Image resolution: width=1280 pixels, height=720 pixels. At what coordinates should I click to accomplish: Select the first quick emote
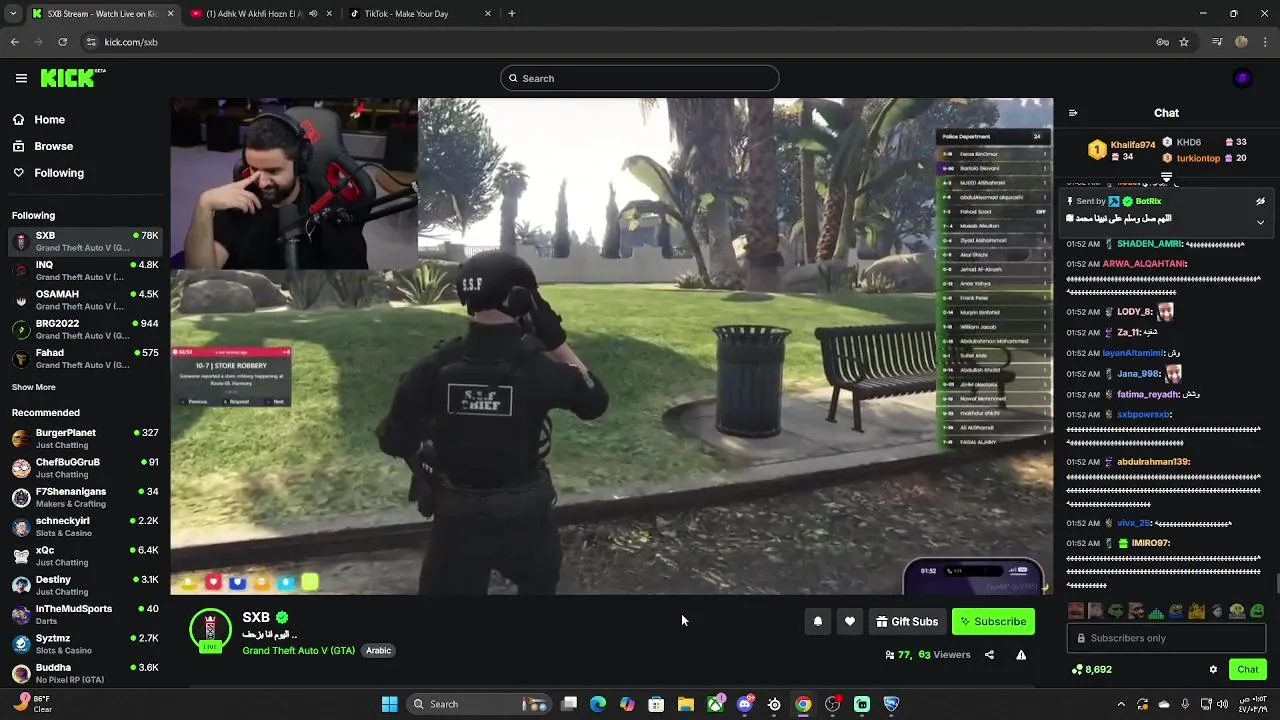pyautogui.click(x=1075, y=611)
